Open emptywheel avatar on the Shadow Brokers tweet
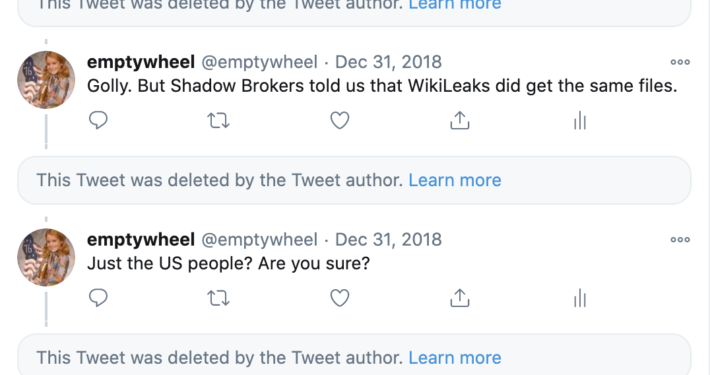The image size is (710, 375). tap(46, 80)
